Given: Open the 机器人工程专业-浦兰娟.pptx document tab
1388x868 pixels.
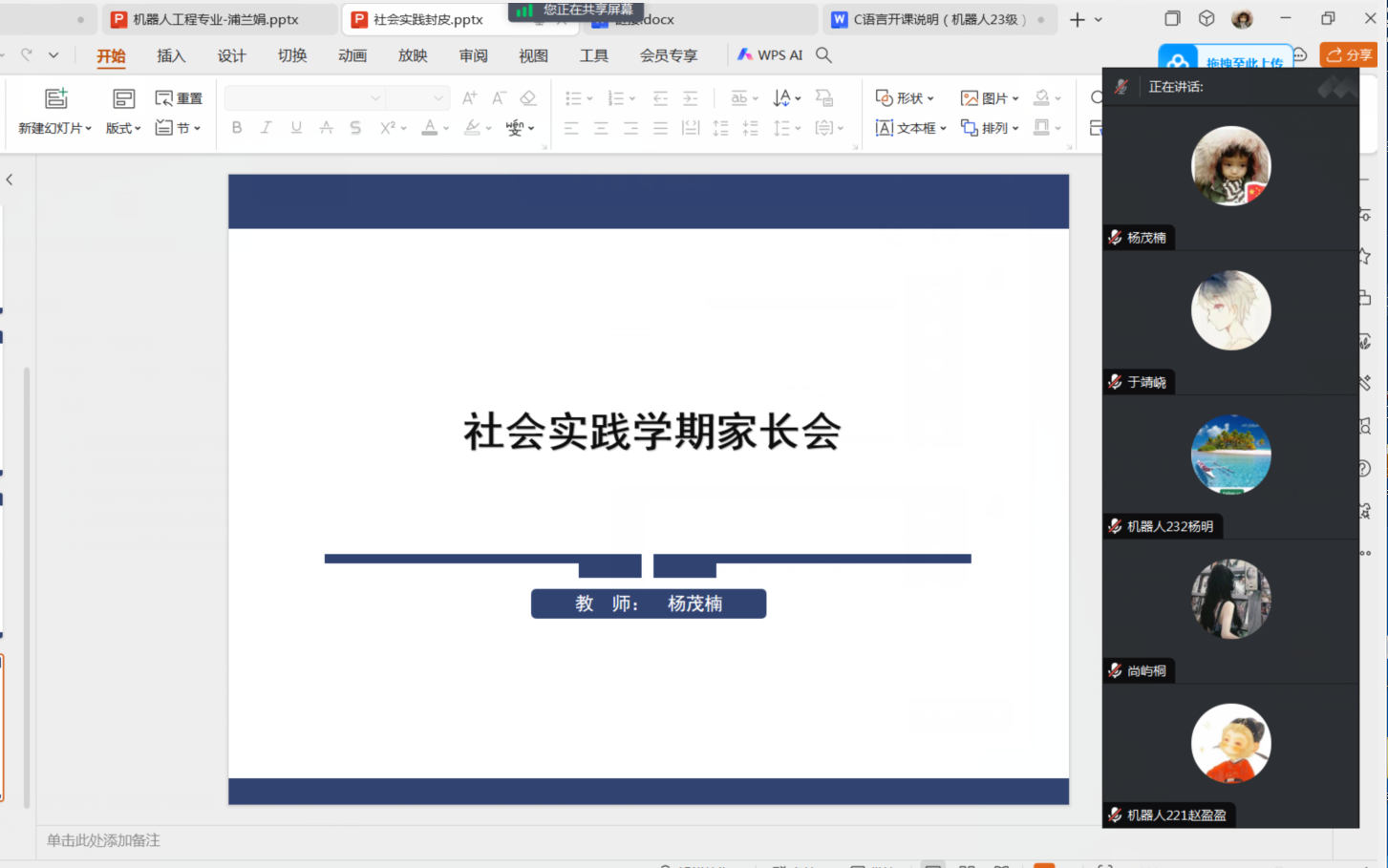Looking at the screenshot, I should [x=215, y=19].
